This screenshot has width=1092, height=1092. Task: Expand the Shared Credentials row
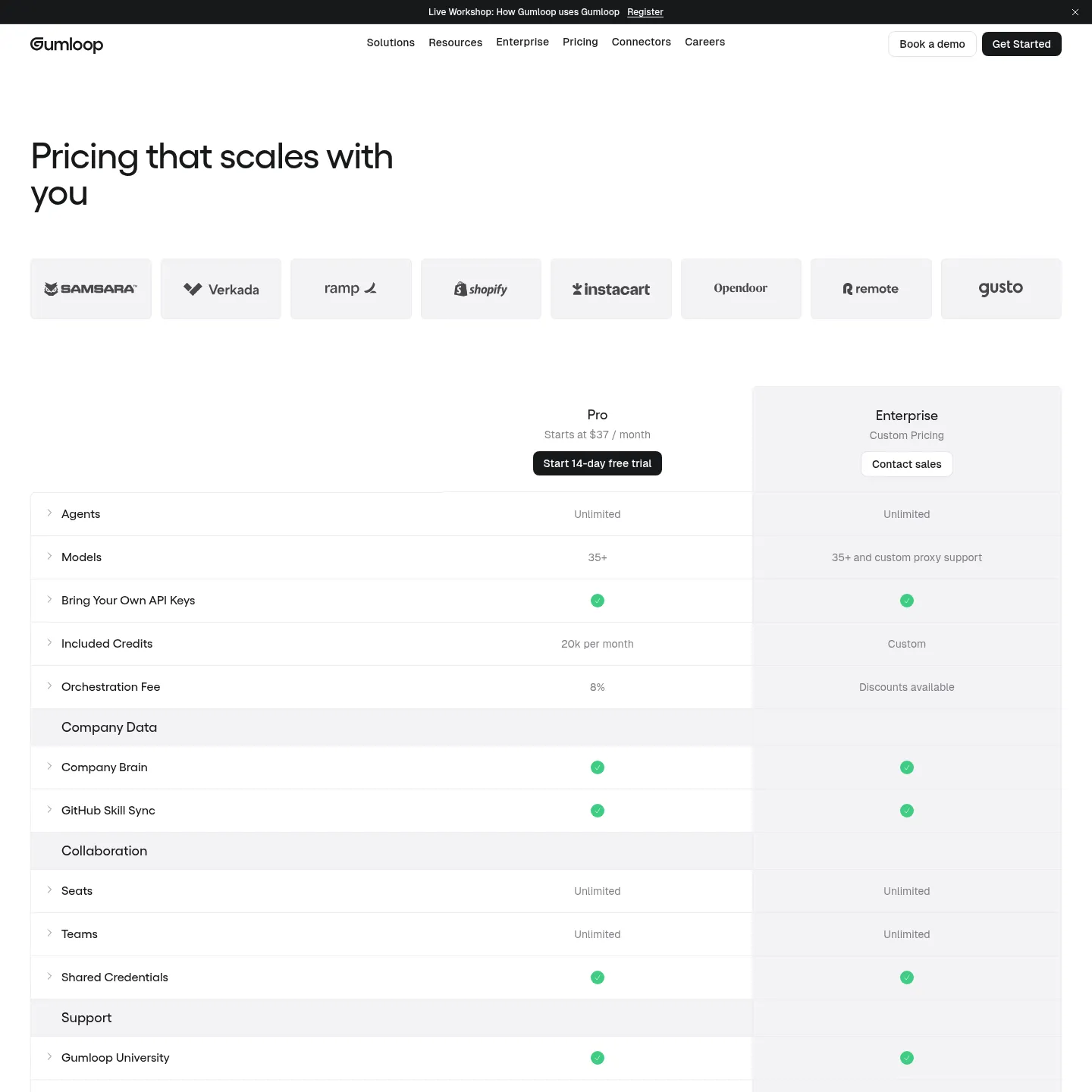(x=49, y=977)
